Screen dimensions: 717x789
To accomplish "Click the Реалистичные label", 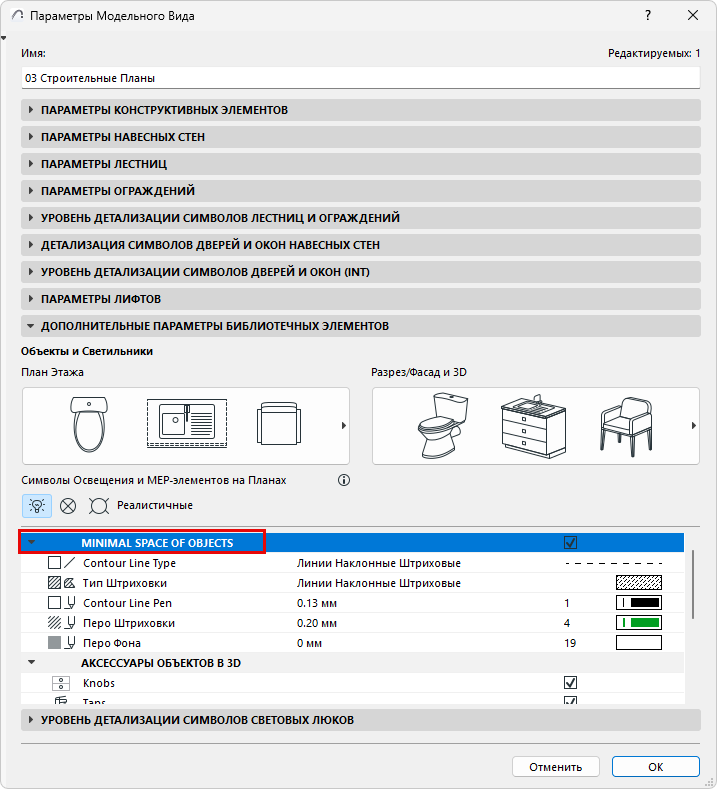I will pyautogui.click(x=154, y=505).
